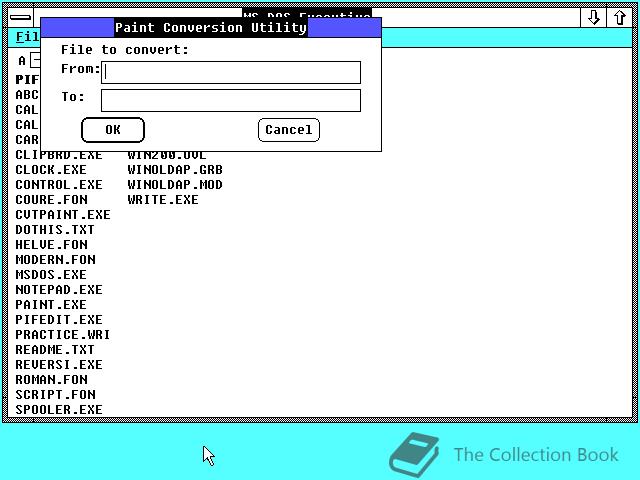640x480 pixels.
Task: Select PIFEDIT.EXE in the file list
Action: coord(59,320)
